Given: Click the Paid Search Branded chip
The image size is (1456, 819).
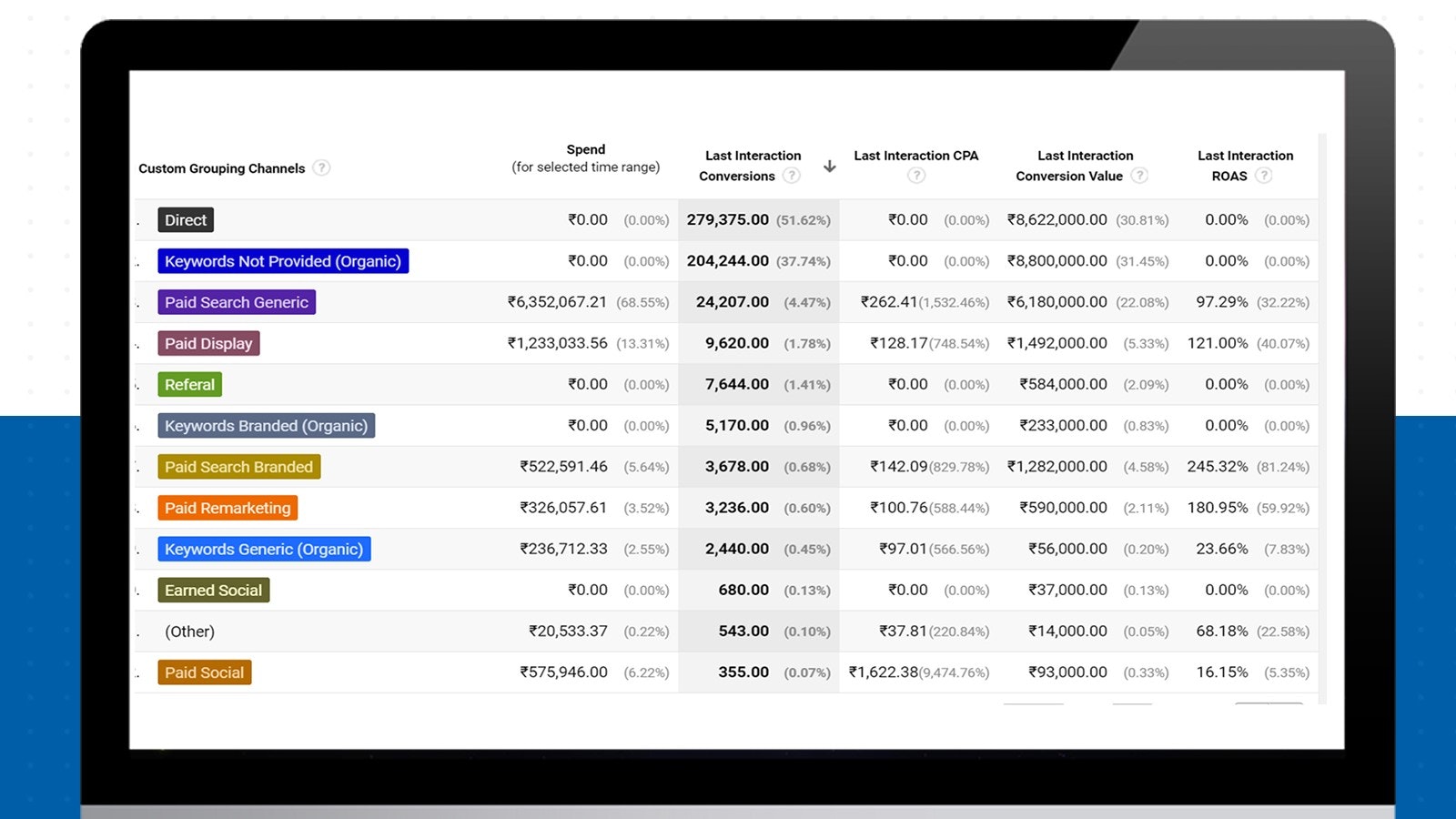Looking at the screenshot, I should click(x=238, y=466).
